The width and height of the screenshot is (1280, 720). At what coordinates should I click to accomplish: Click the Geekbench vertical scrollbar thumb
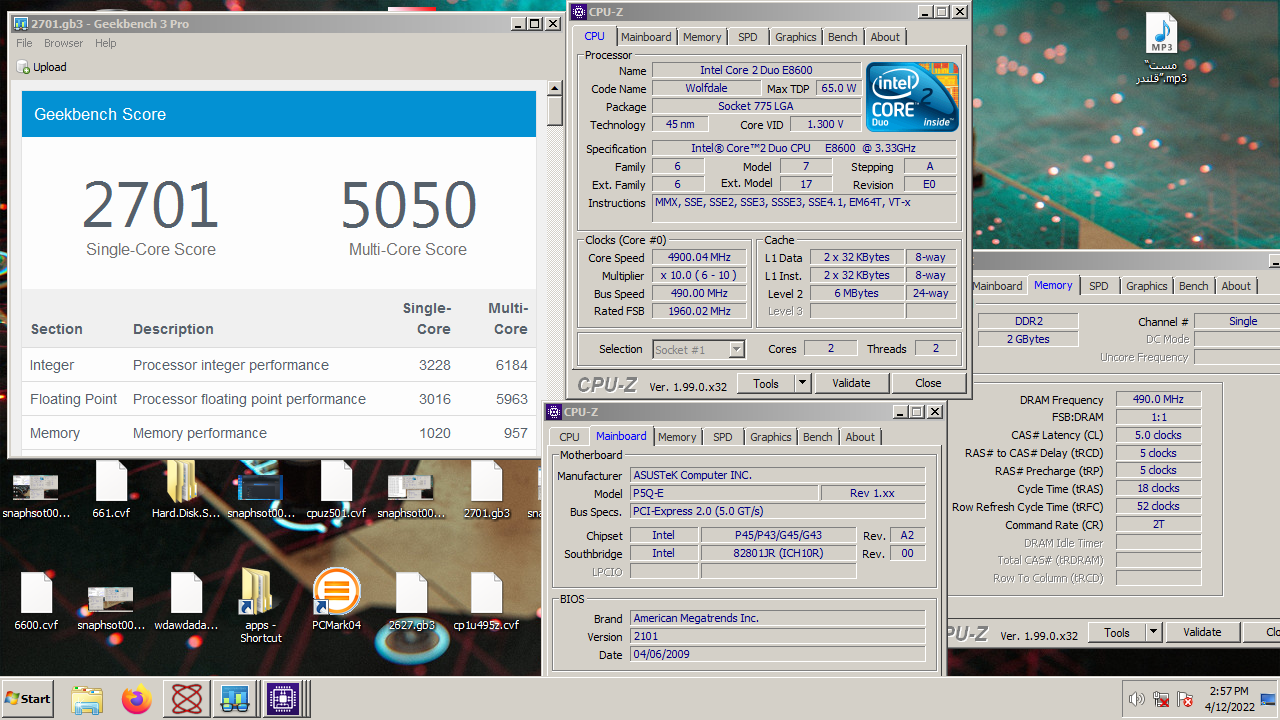(x=555, y=111)
